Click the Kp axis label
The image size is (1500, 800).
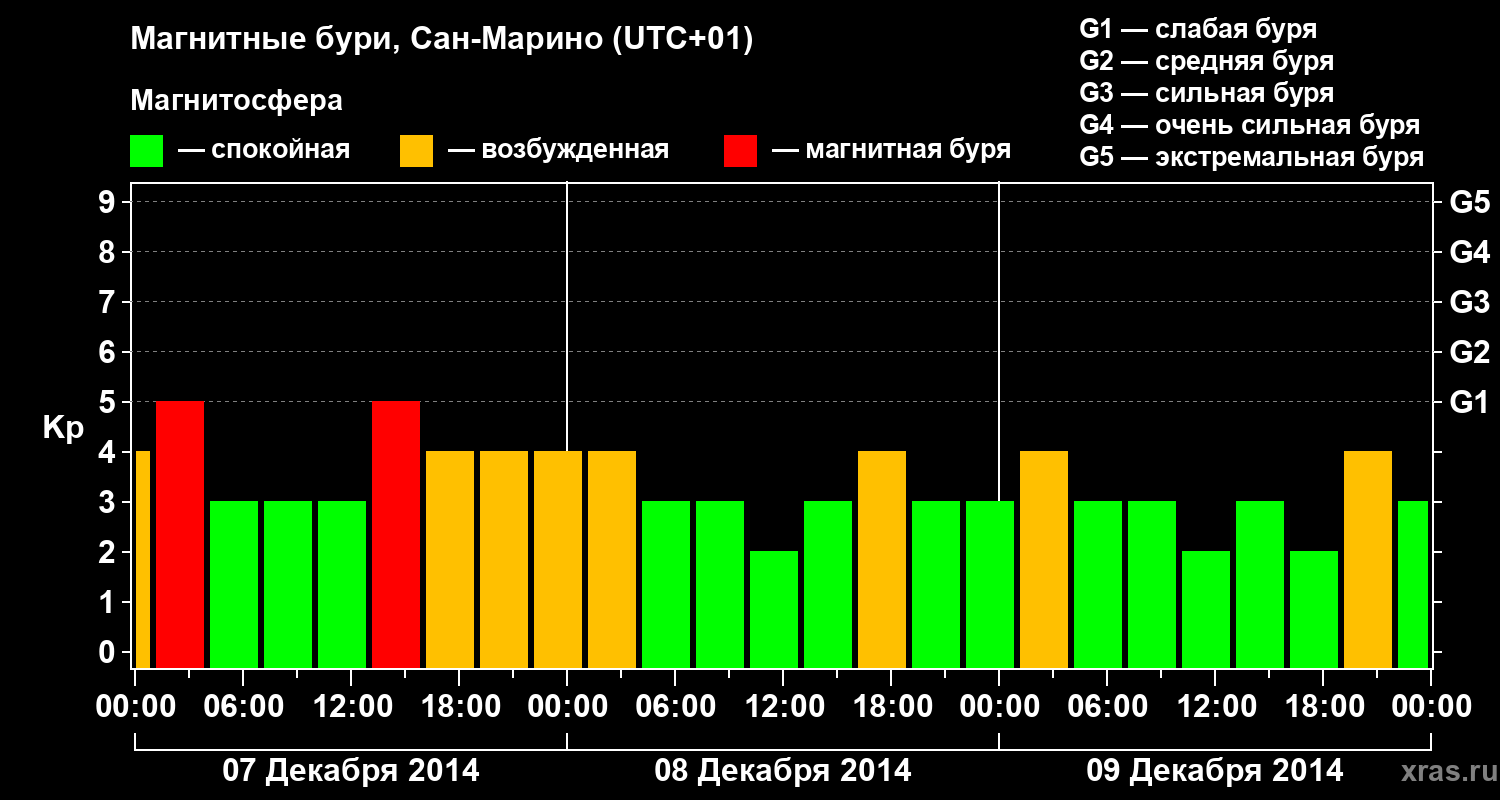pyautogui.click(x=63, y=428)
